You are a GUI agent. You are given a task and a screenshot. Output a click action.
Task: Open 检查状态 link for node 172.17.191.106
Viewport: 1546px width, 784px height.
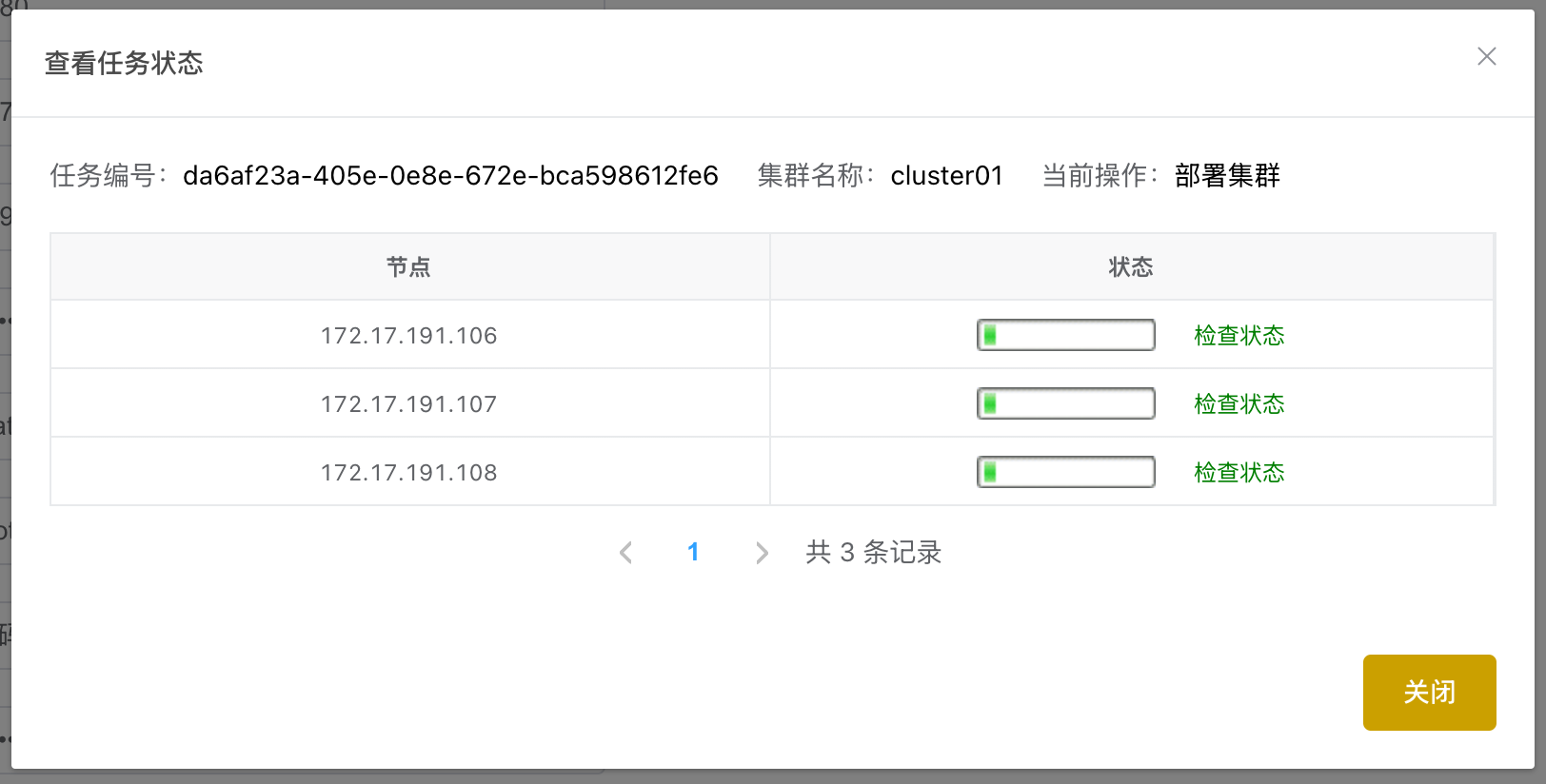click(x=1239, y=336)
